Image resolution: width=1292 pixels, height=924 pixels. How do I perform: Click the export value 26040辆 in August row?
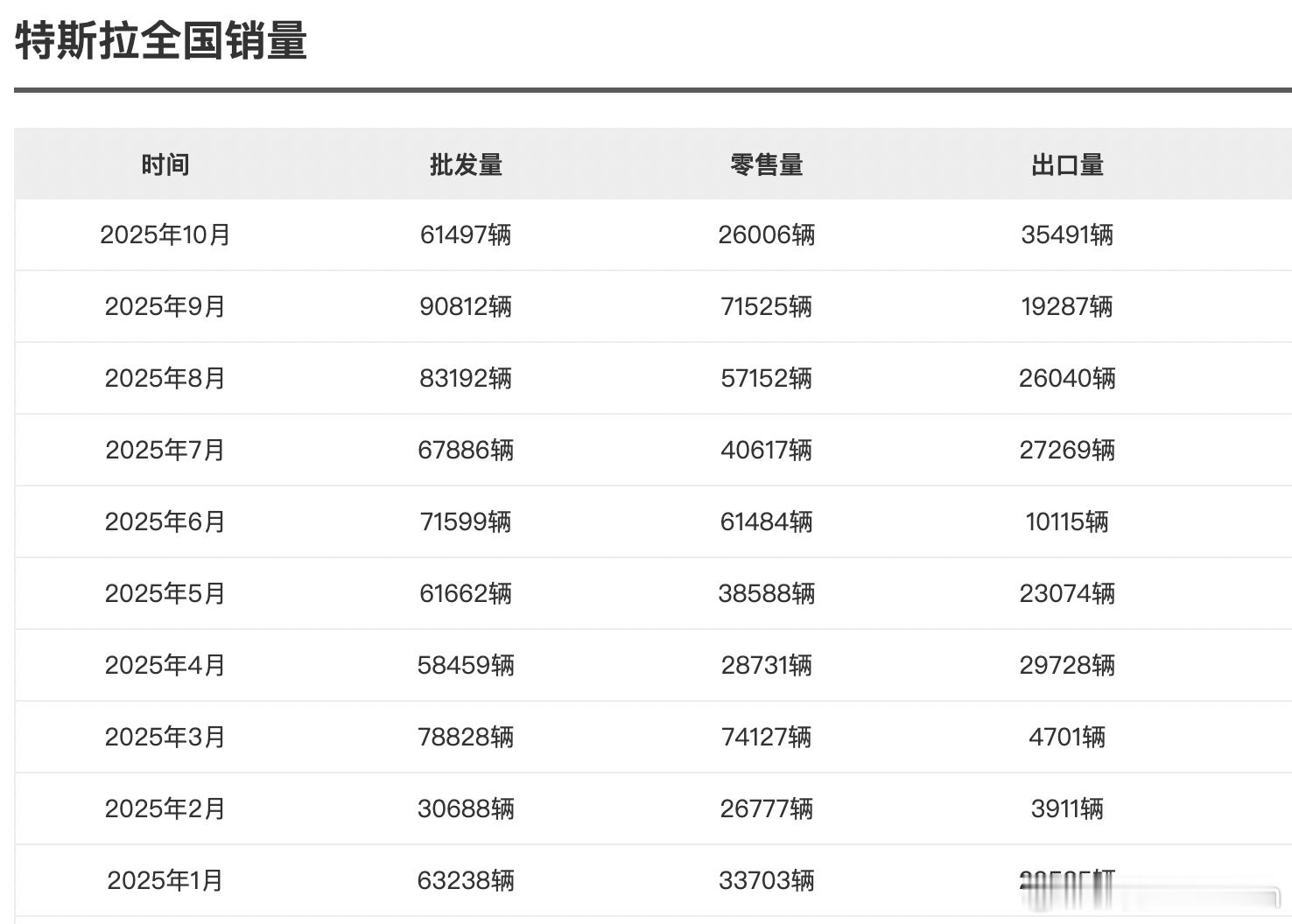1068,378
